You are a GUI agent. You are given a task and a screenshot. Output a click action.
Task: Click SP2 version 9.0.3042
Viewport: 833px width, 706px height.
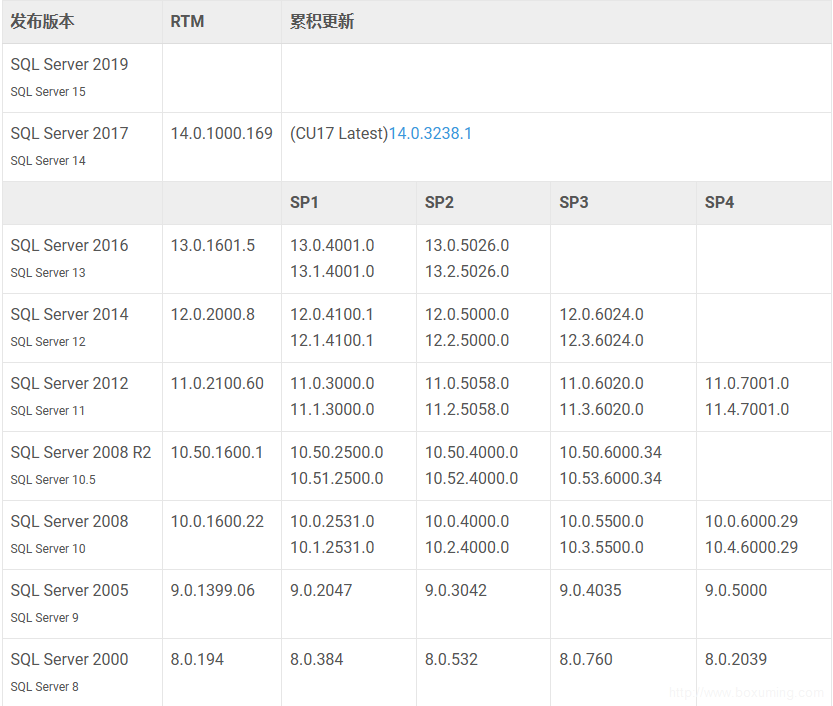click(456, 591)
